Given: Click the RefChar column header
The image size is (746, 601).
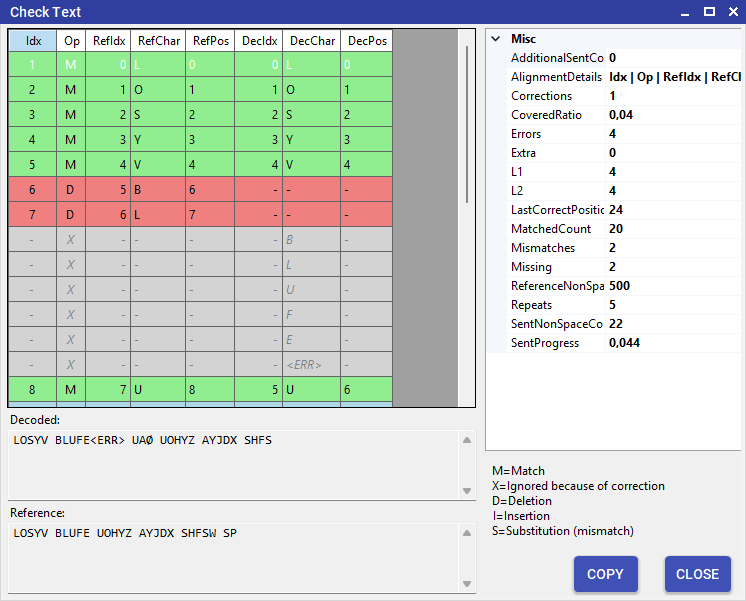Looking at the screenshot, I should pos(158,41).
